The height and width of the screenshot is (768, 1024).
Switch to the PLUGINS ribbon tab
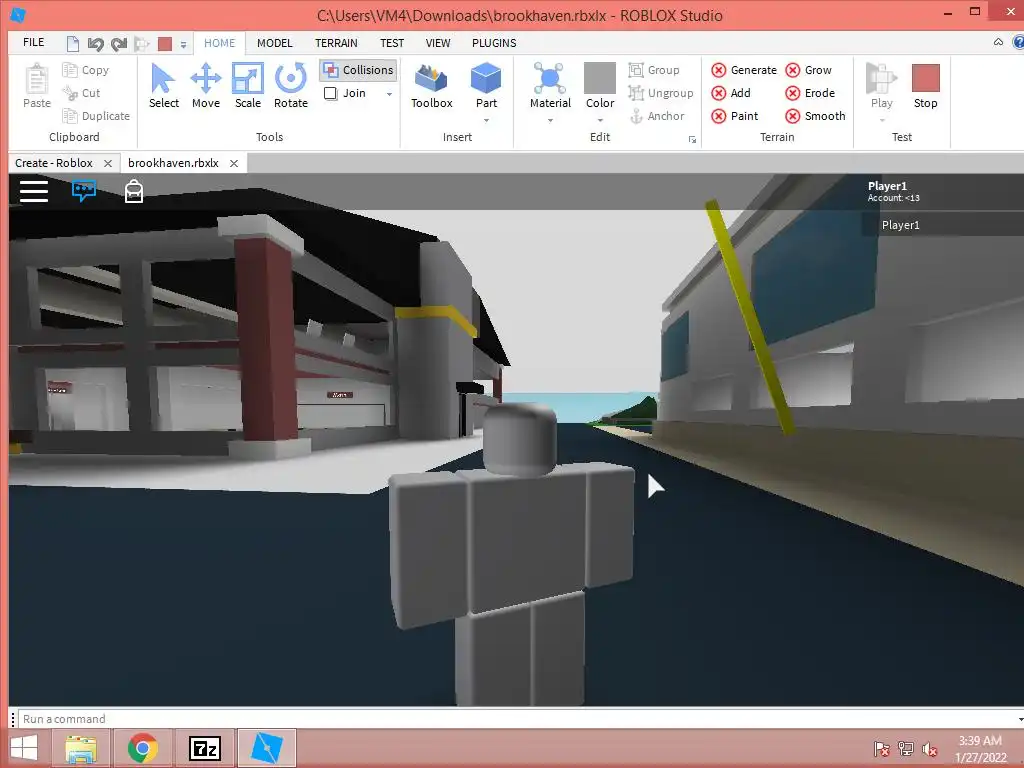coord(494,42)
